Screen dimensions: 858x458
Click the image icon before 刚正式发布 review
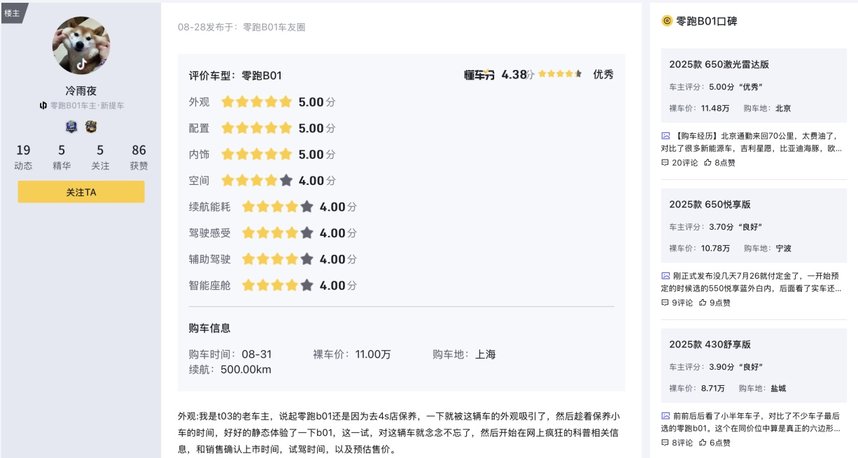tap(665, 276)
